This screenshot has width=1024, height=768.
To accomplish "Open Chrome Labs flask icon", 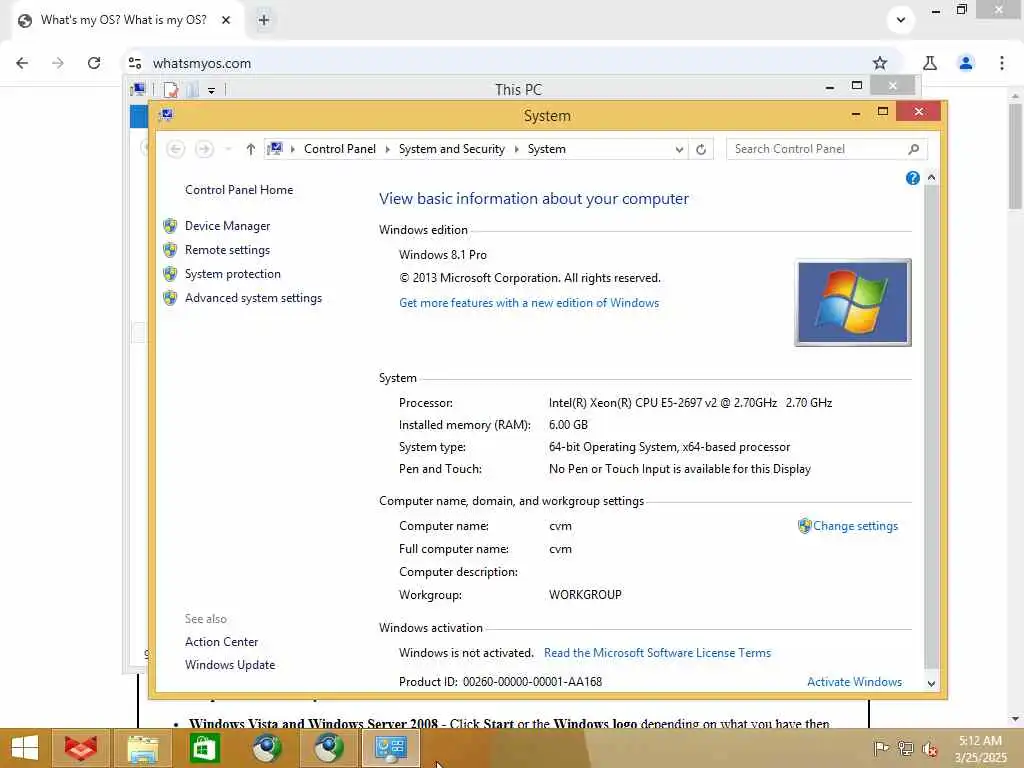I will [930, 63].
